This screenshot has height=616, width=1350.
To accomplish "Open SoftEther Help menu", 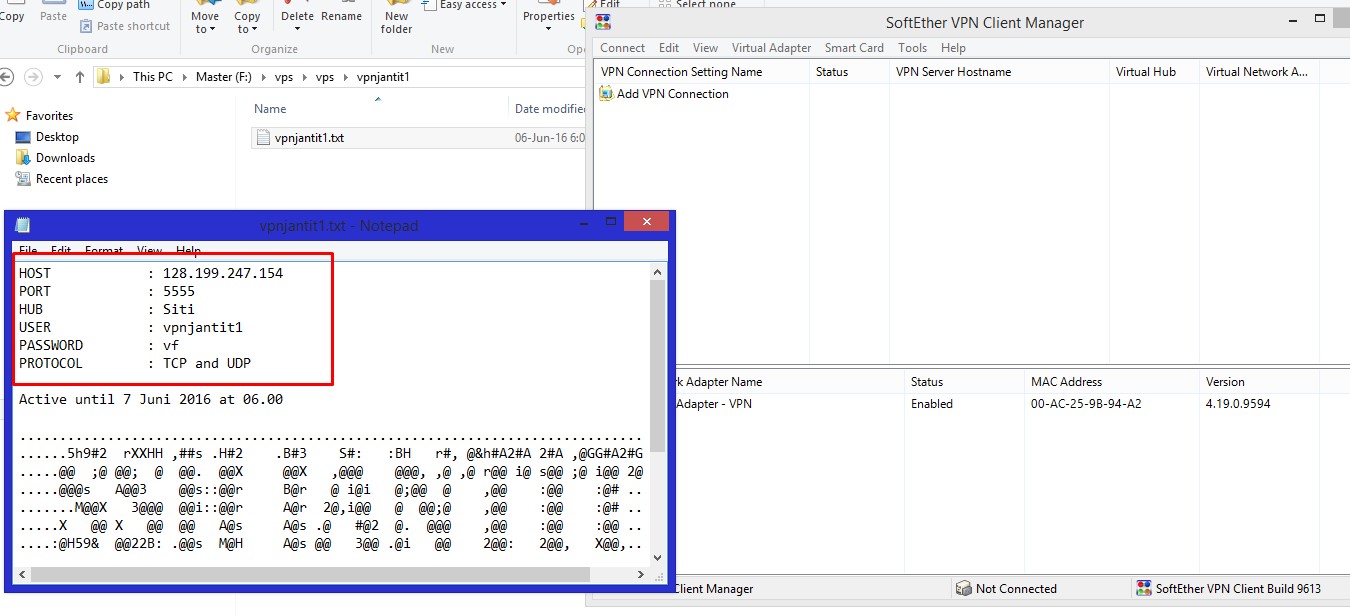I will pyautogui.click(x=953, y=48).
